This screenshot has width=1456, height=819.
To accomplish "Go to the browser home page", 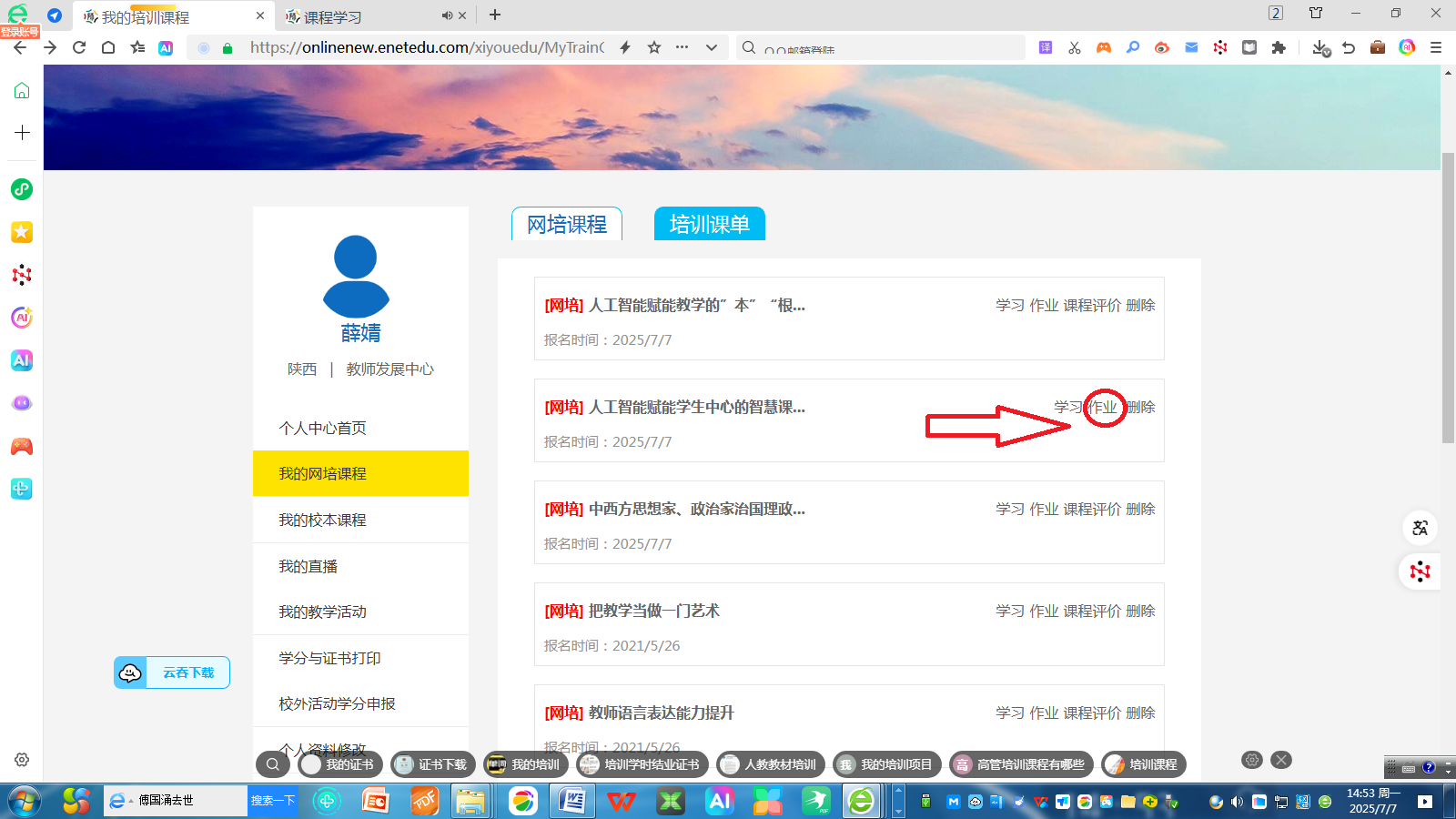I will pos(108,47).
